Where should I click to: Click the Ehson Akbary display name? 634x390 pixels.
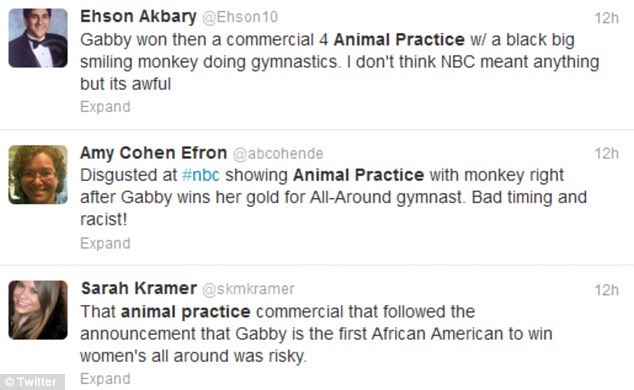point(138,17)
